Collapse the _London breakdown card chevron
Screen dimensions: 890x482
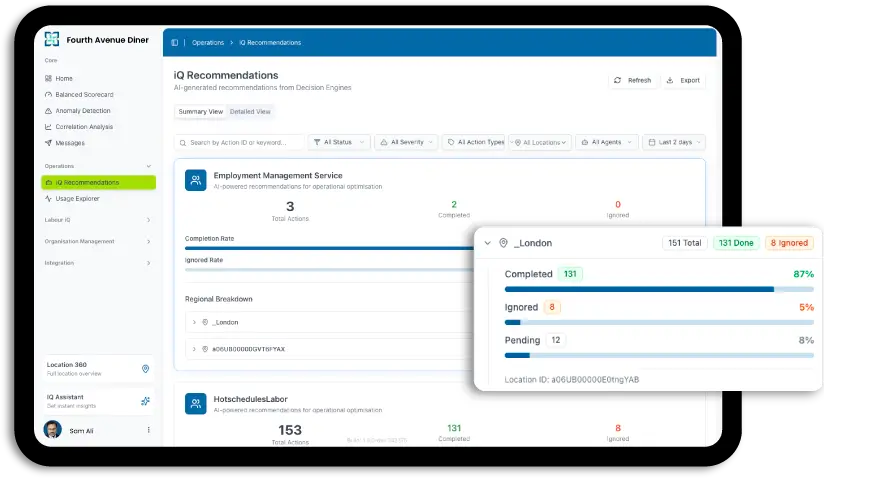pos(487,243)
